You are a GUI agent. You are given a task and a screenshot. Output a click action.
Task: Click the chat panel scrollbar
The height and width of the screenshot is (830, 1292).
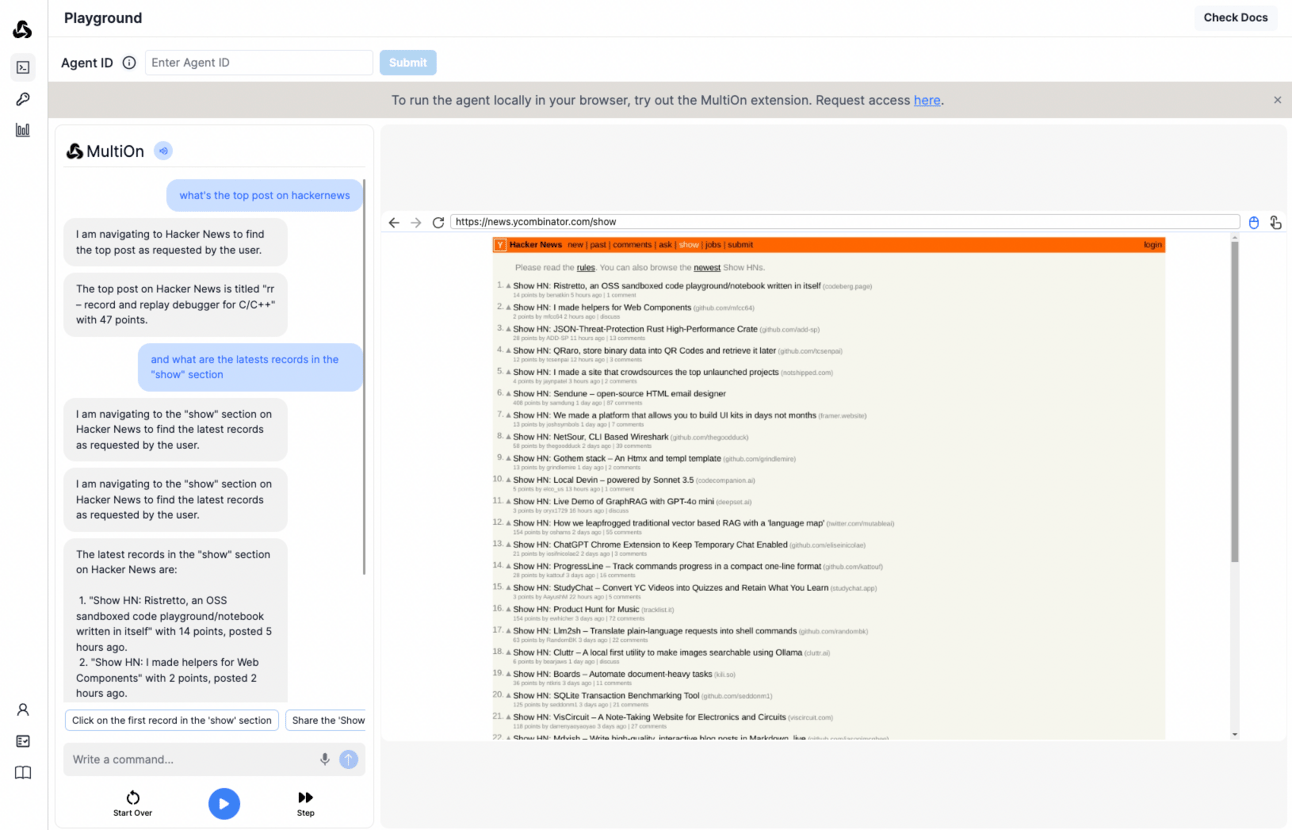[x=365, y=378]
